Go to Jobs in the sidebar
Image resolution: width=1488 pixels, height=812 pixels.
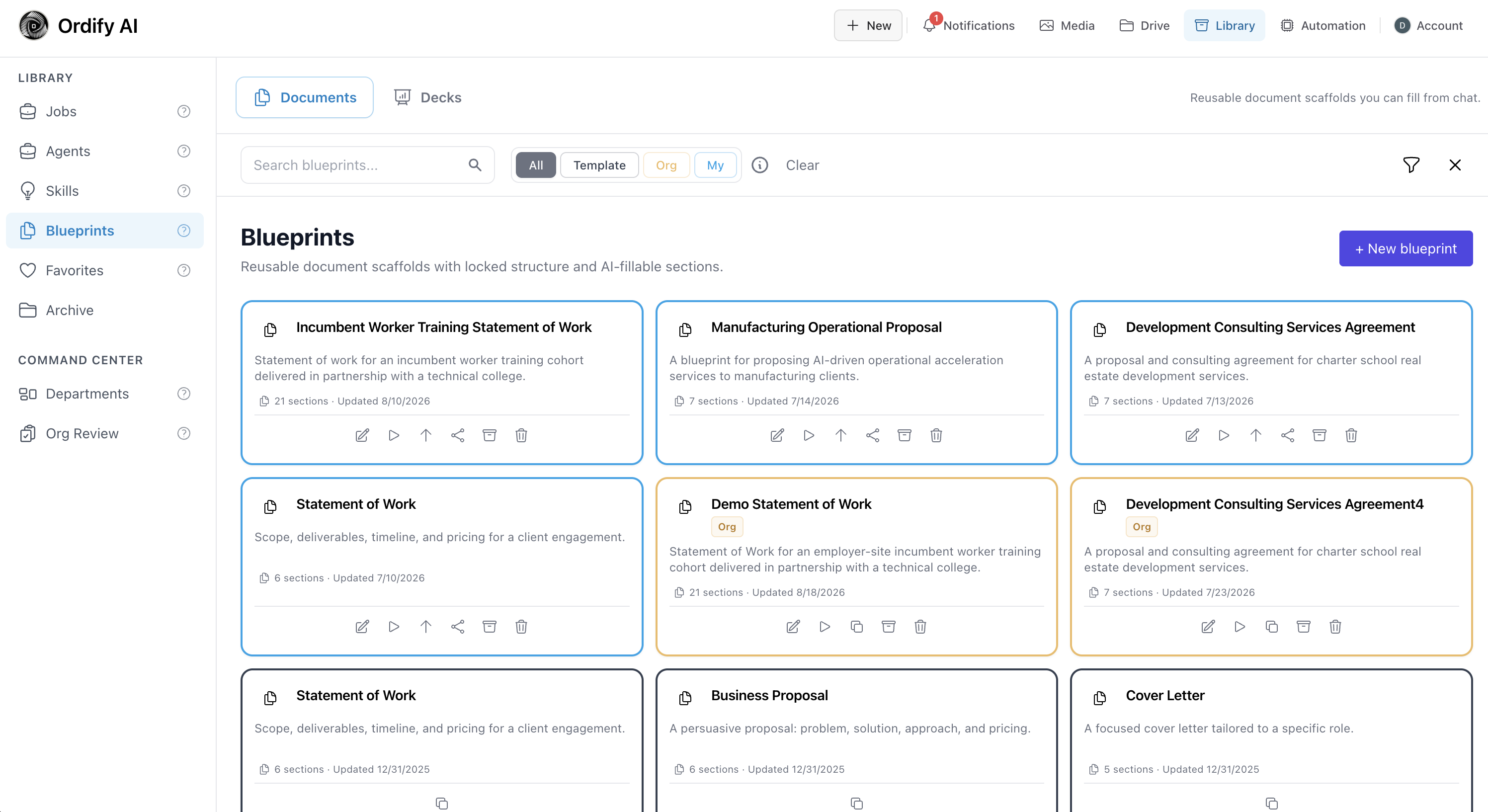(104, 111)
